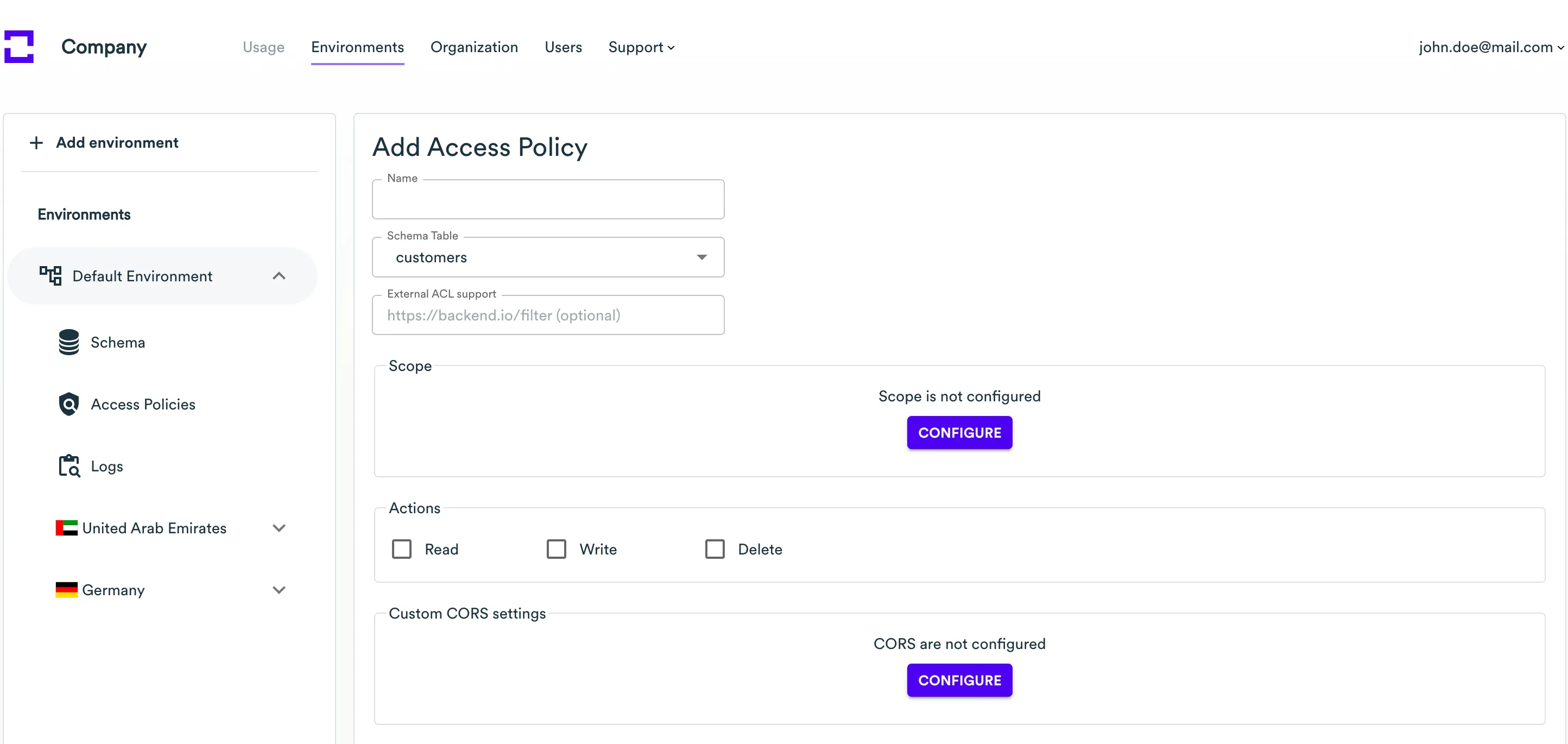Expand the United Arab Emirates region
The height and width of the screenshot is (744, 1568).
click(279, 528)
